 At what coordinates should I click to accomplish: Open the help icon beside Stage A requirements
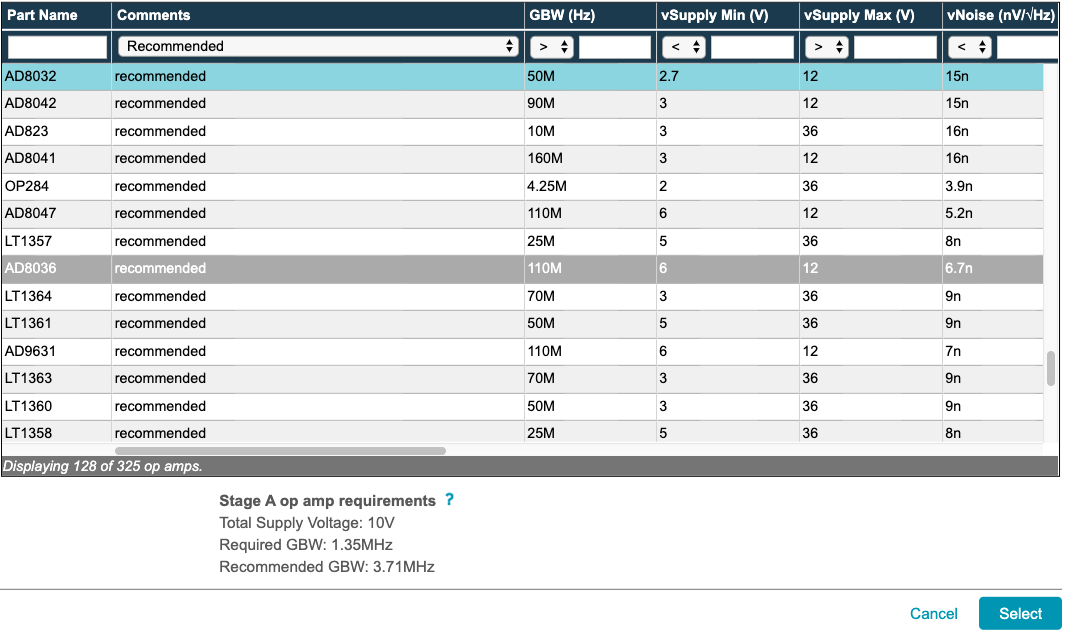pos(449,499)
